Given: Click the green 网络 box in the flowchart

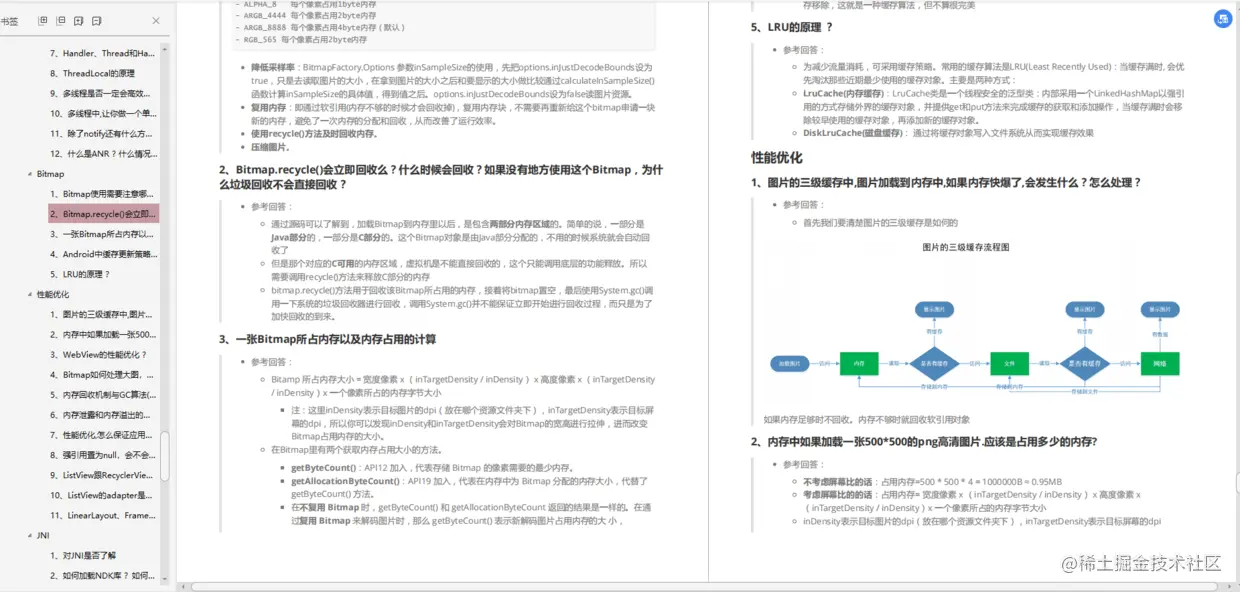Looking at the screenshot, I should pyautogui.click(x=1159, y=363).
